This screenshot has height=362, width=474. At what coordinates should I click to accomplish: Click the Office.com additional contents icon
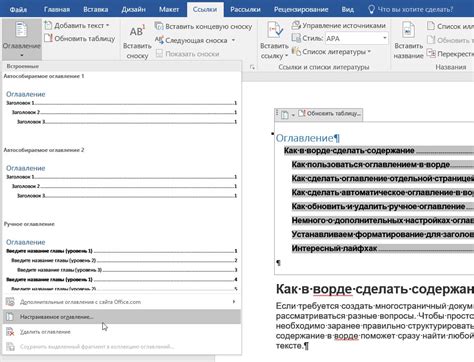click(x=10, y=302)
